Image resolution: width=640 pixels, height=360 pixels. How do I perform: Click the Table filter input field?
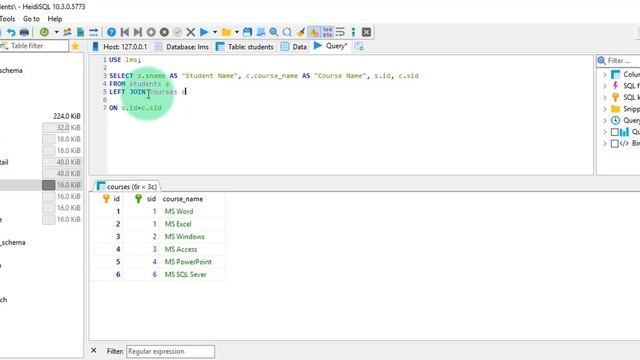(38, 46)
